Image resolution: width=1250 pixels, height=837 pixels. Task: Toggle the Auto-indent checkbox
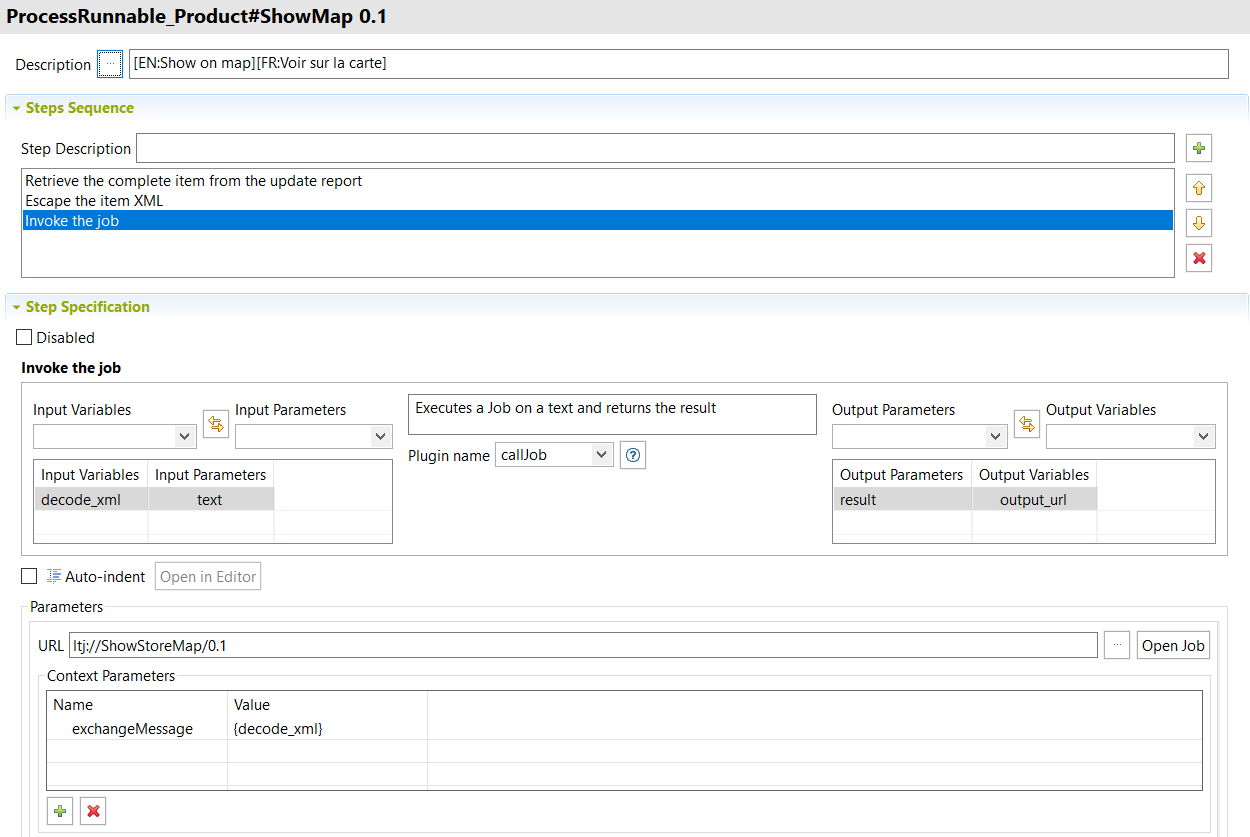coord(29,576)
